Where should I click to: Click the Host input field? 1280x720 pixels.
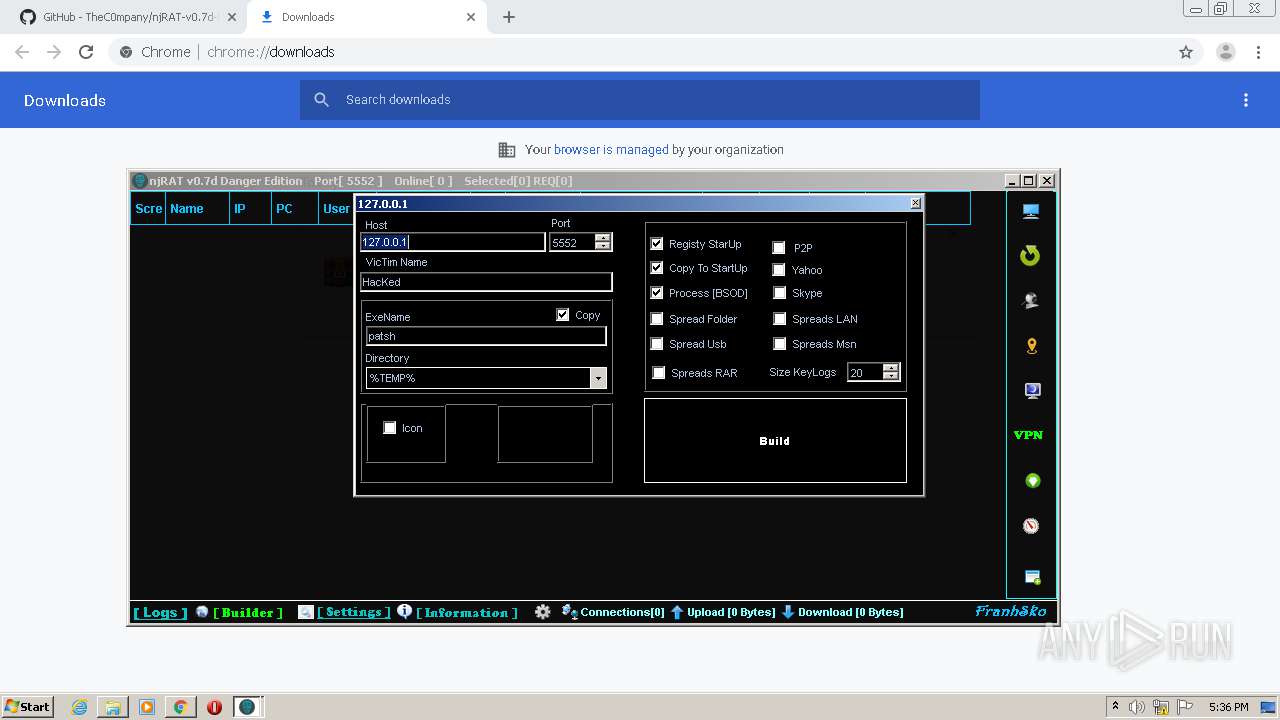click(453, 242)
